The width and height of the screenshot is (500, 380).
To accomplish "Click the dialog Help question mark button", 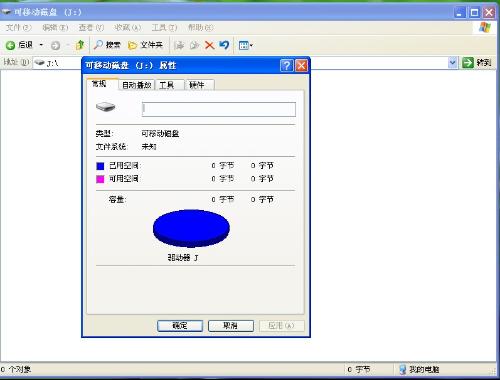I will (x=287, y=65).
